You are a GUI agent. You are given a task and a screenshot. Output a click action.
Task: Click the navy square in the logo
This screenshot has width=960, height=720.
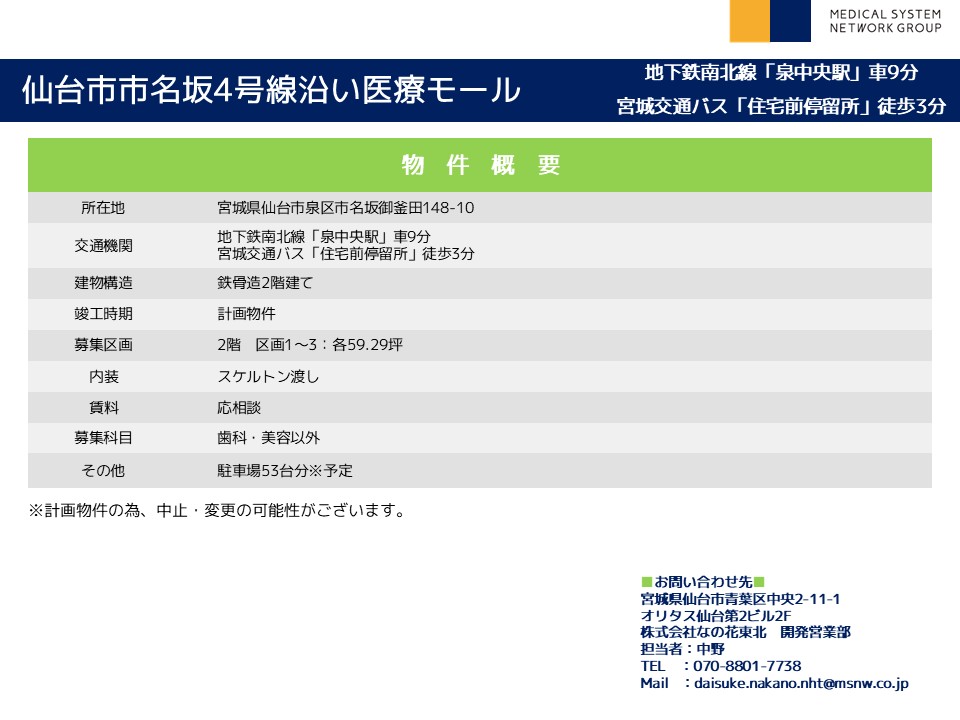(790, 21)
